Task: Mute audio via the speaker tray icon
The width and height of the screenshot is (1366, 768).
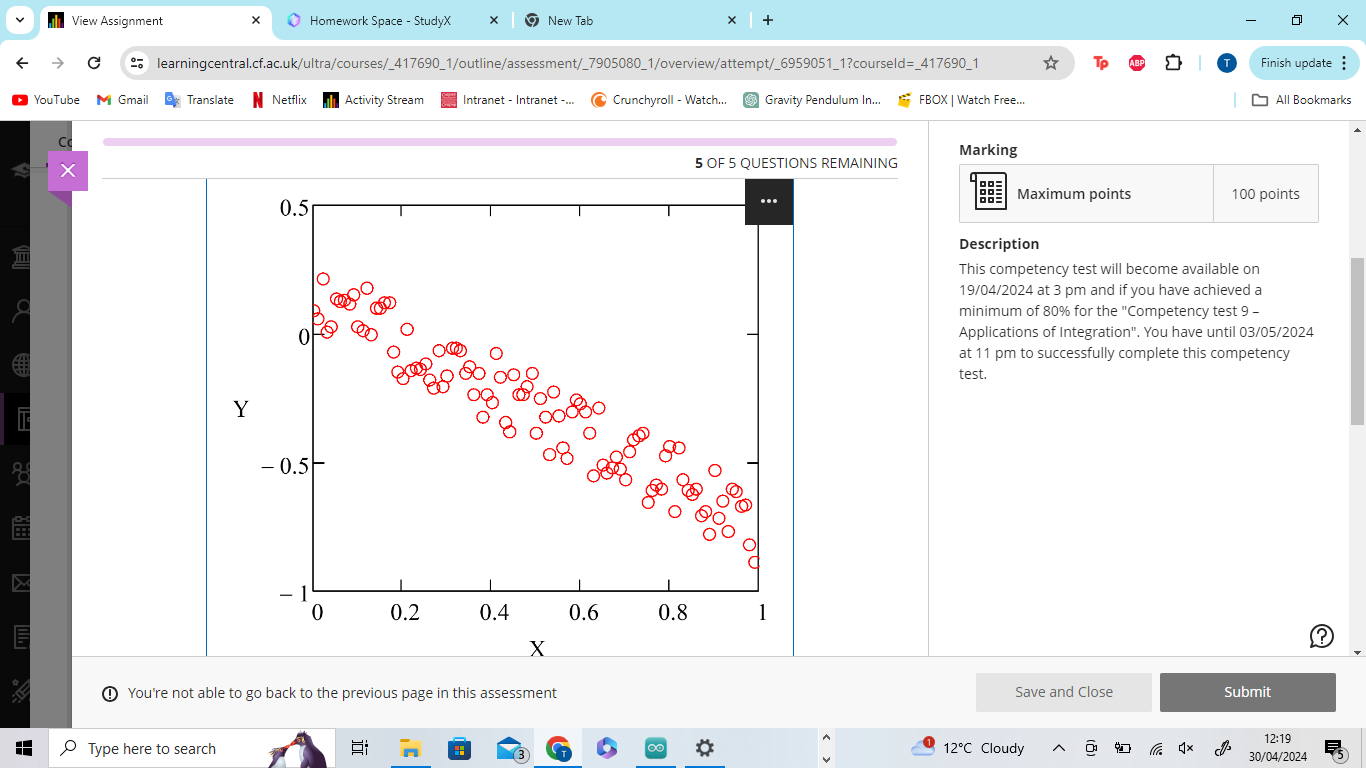Action: coord(1185,747)
